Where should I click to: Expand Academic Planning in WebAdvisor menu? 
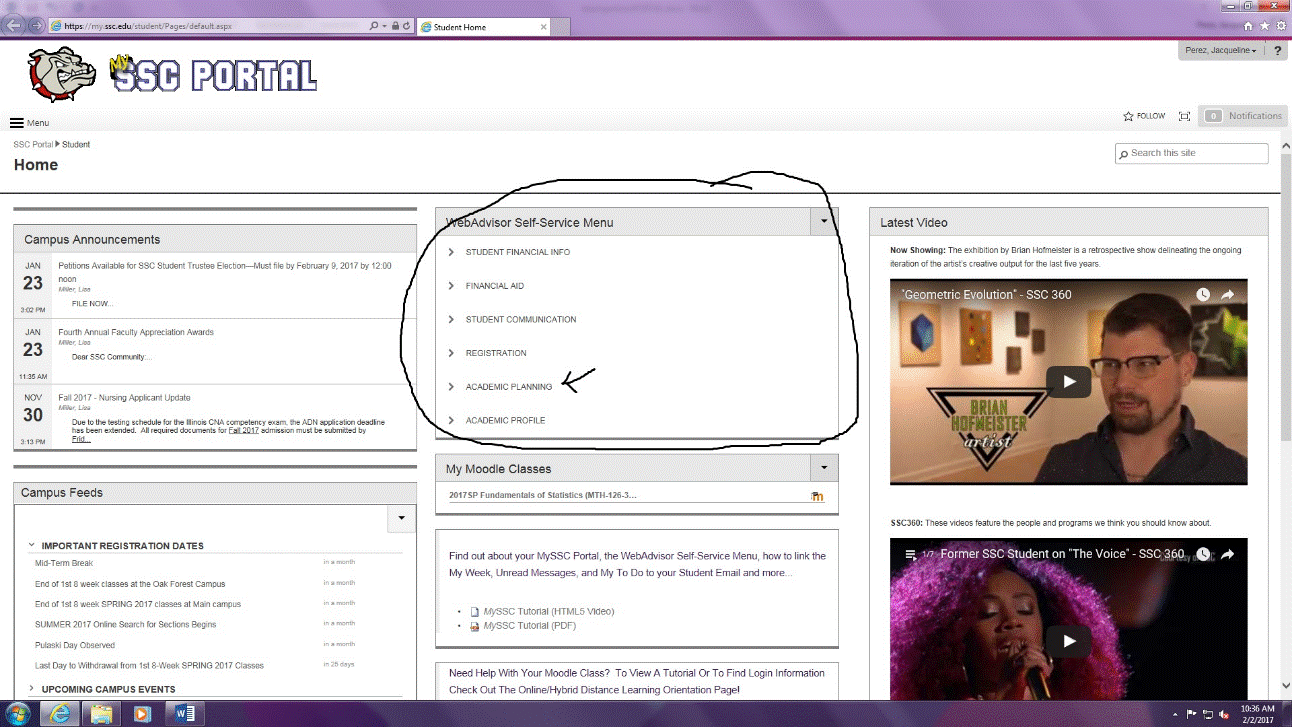508,387
